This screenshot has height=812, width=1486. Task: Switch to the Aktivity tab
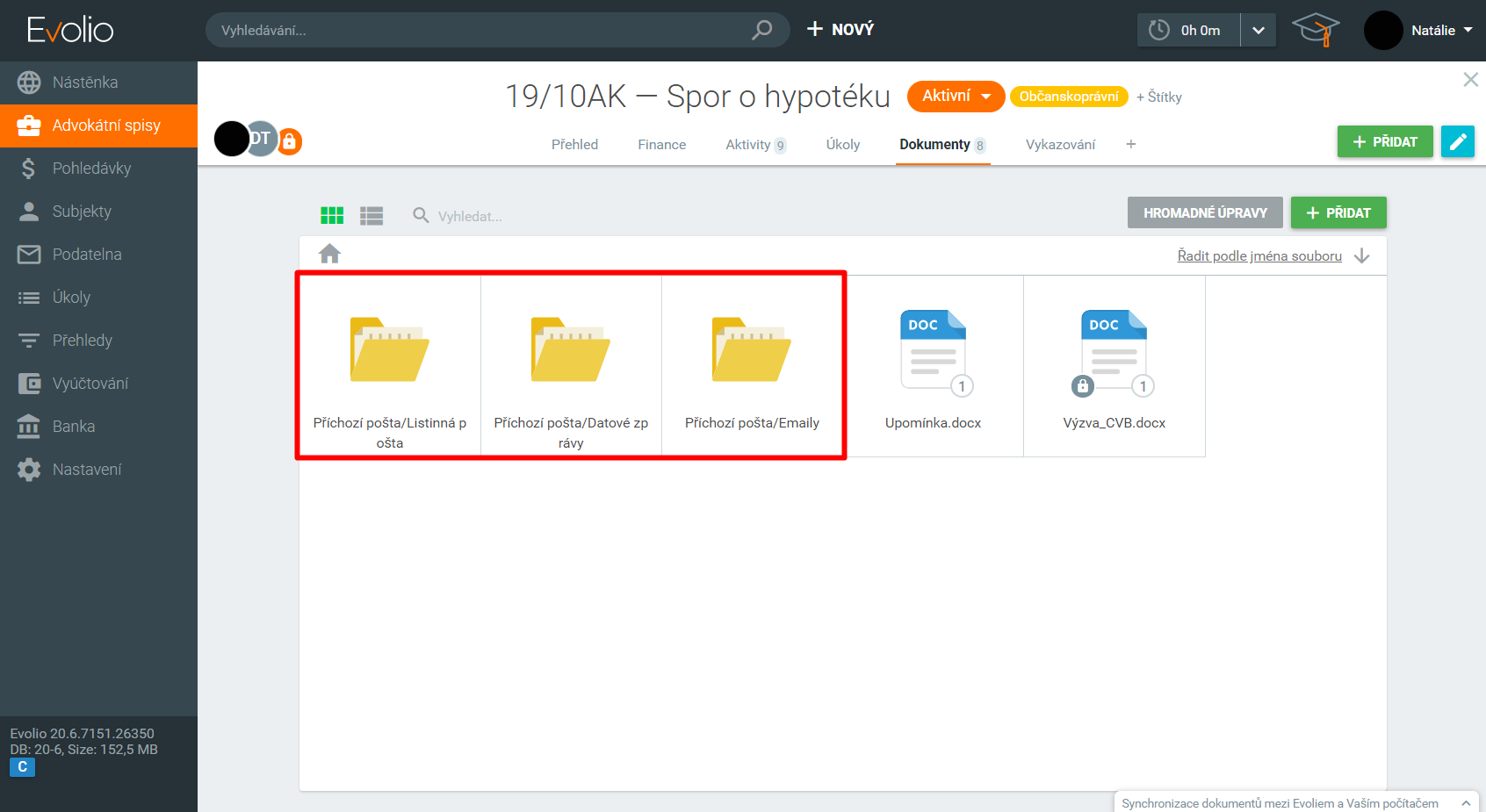[x=755, y=145]
